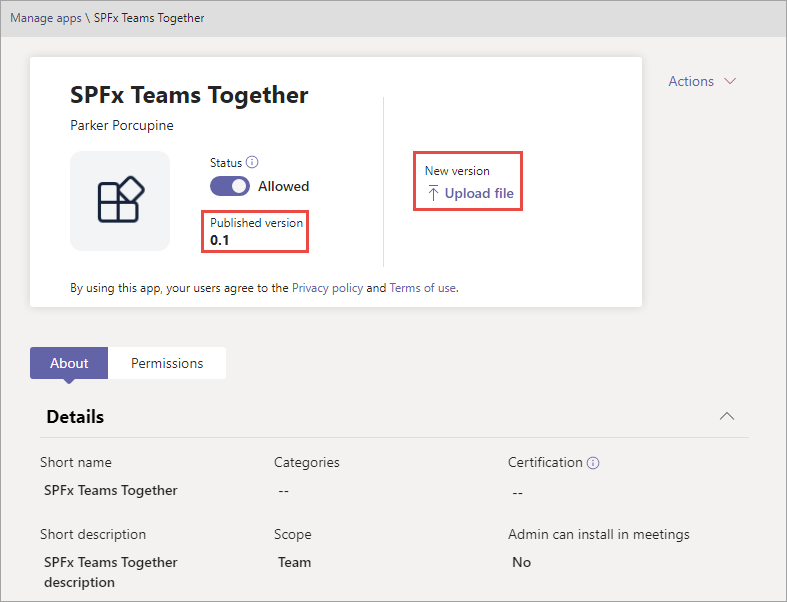Click the Certification info icon
The width and height of the screenshot is (787, 602).
pyautogui.click(x=593, y=463)
